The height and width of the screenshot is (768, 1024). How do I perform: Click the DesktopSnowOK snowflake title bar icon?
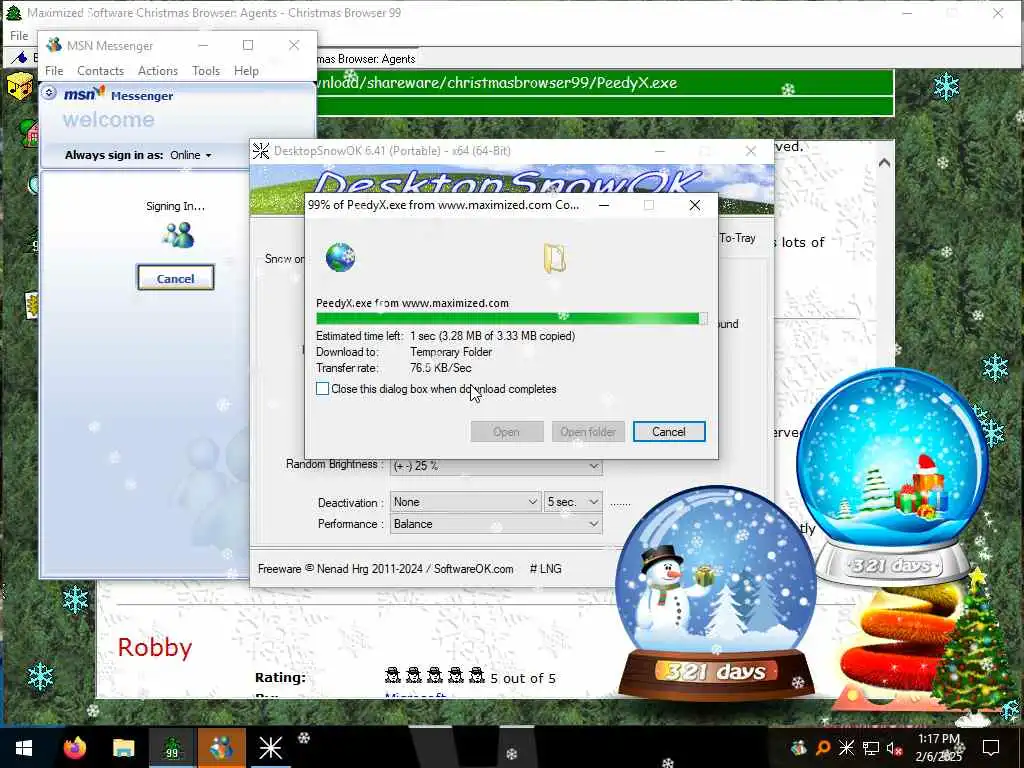click(x=261, y=151)
